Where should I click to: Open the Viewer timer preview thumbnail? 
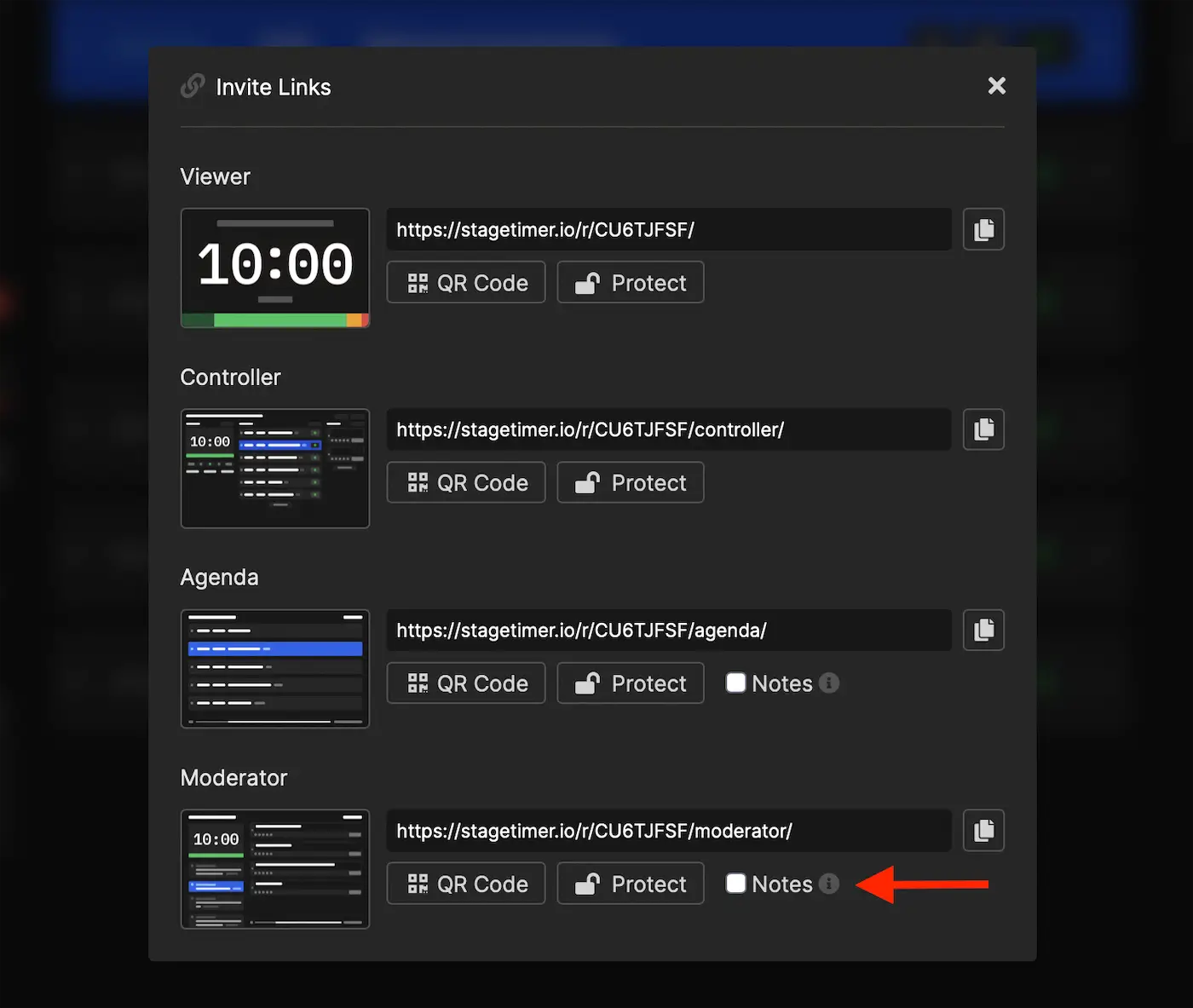click(274, 268)
